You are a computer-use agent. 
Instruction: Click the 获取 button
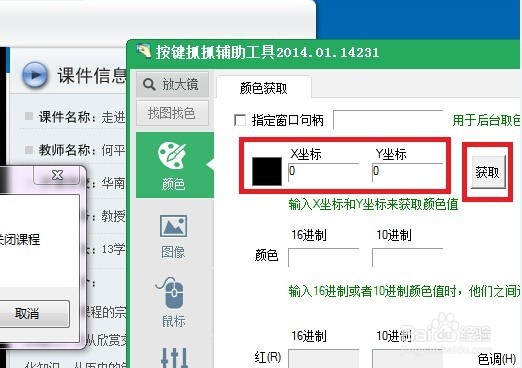tap(487, 172)
